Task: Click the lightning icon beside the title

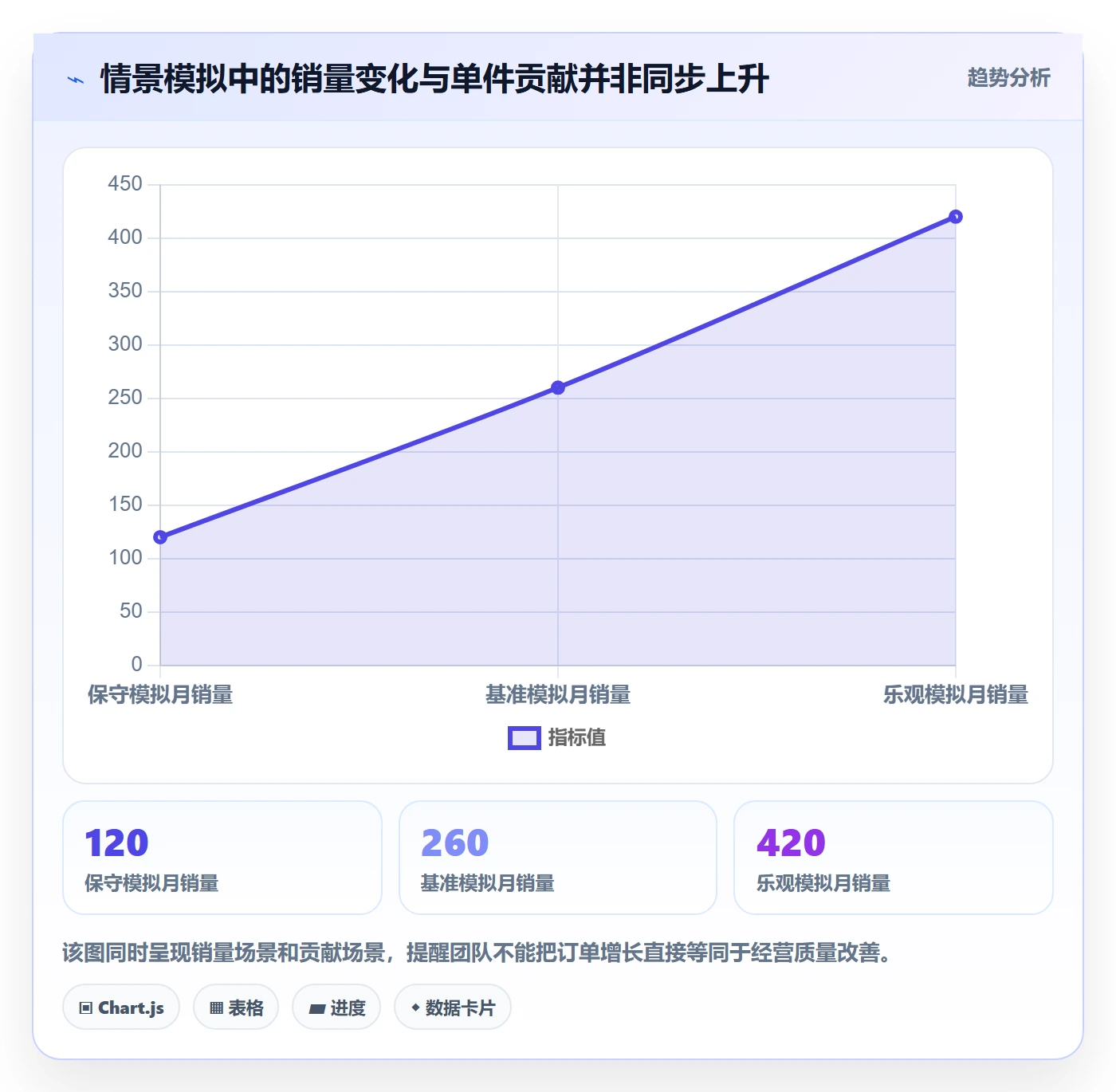Action: tap(76, 80)
